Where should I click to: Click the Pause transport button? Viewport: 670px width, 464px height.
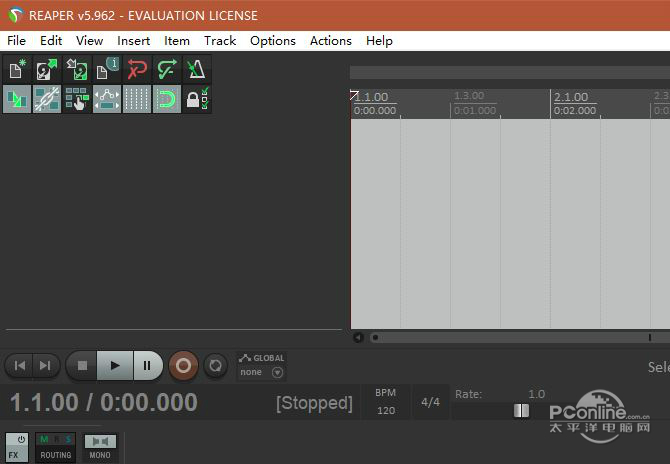point(147,366)
